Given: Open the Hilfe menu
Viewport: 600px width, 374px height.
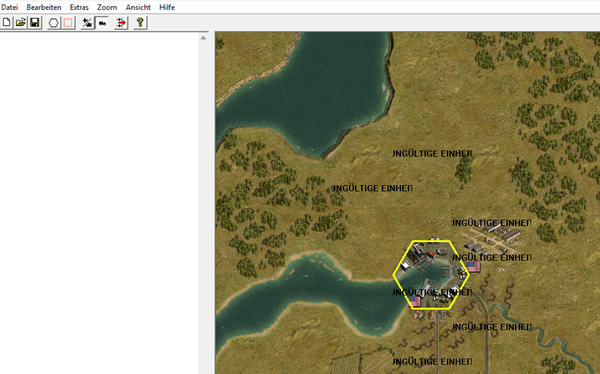Looking at the screenshot, I should [x=167, y=7].
